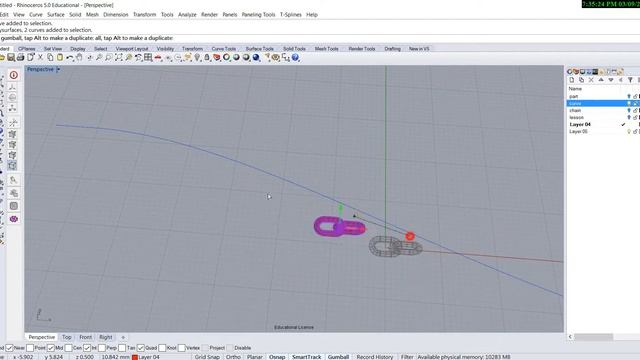
Task: Toggle Osnap in status bar
Action: (277, 357)
